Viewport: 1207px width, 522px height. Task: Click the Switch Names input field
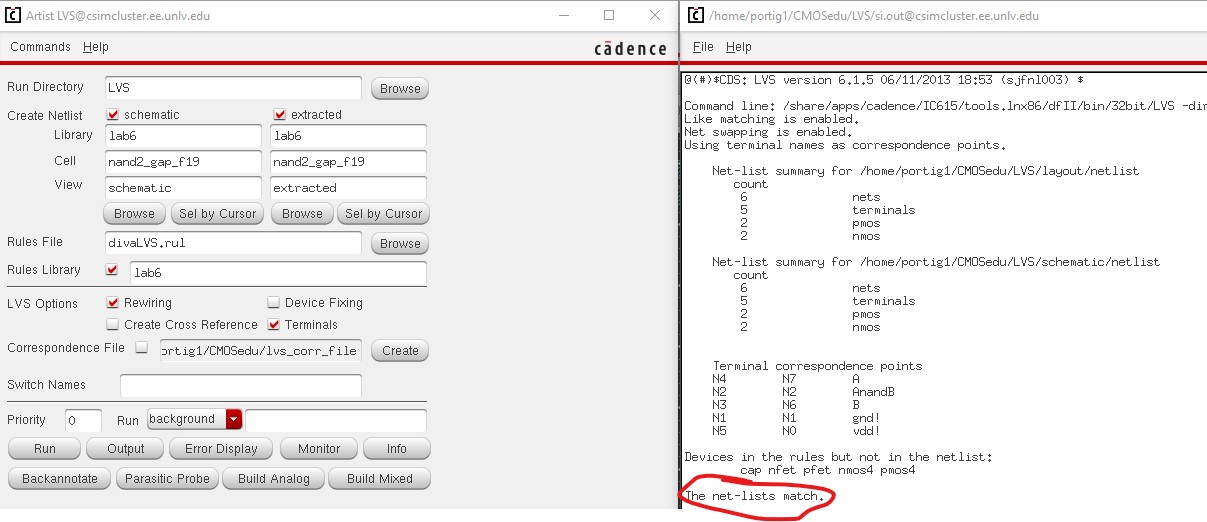point(240,385)
